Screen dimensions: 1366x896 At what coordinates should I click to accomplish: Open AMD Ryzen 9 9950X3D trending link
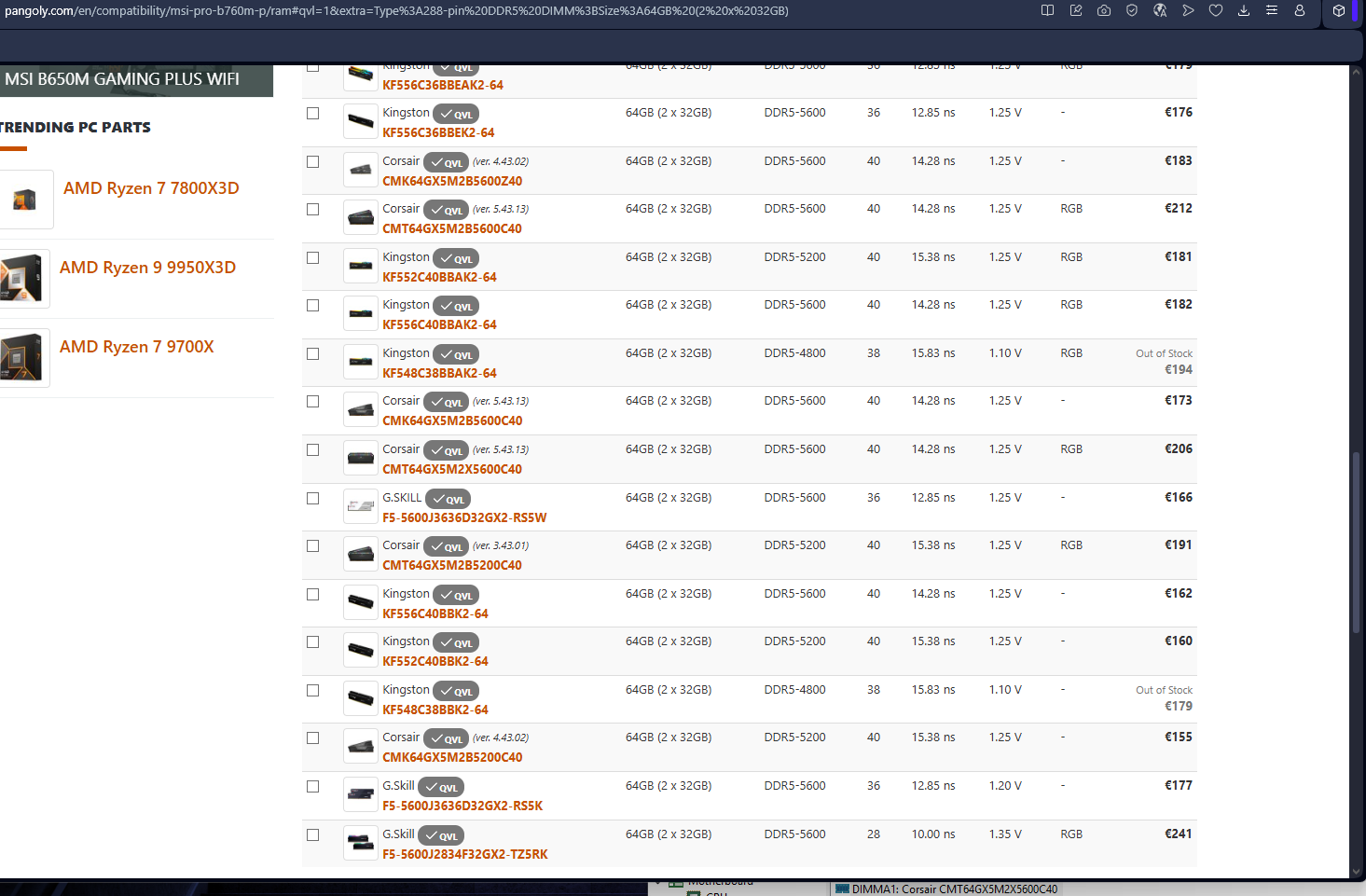tap(147, 268)
